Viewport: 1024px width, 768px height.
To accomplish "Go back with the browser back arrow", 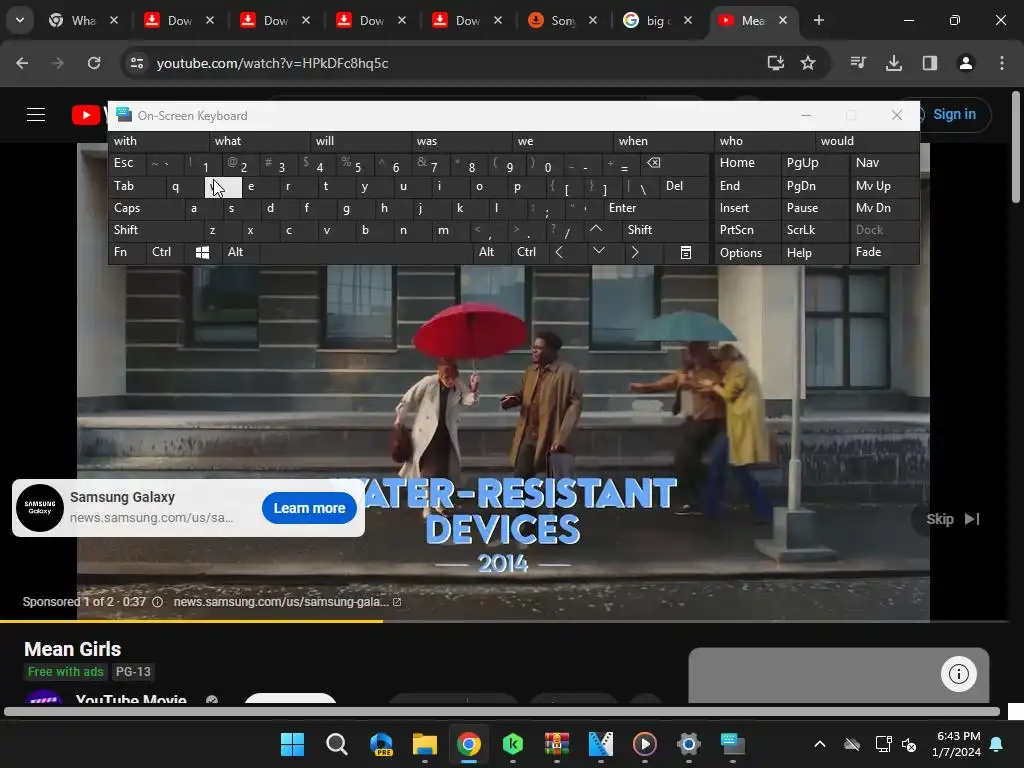I will (22, 63).
